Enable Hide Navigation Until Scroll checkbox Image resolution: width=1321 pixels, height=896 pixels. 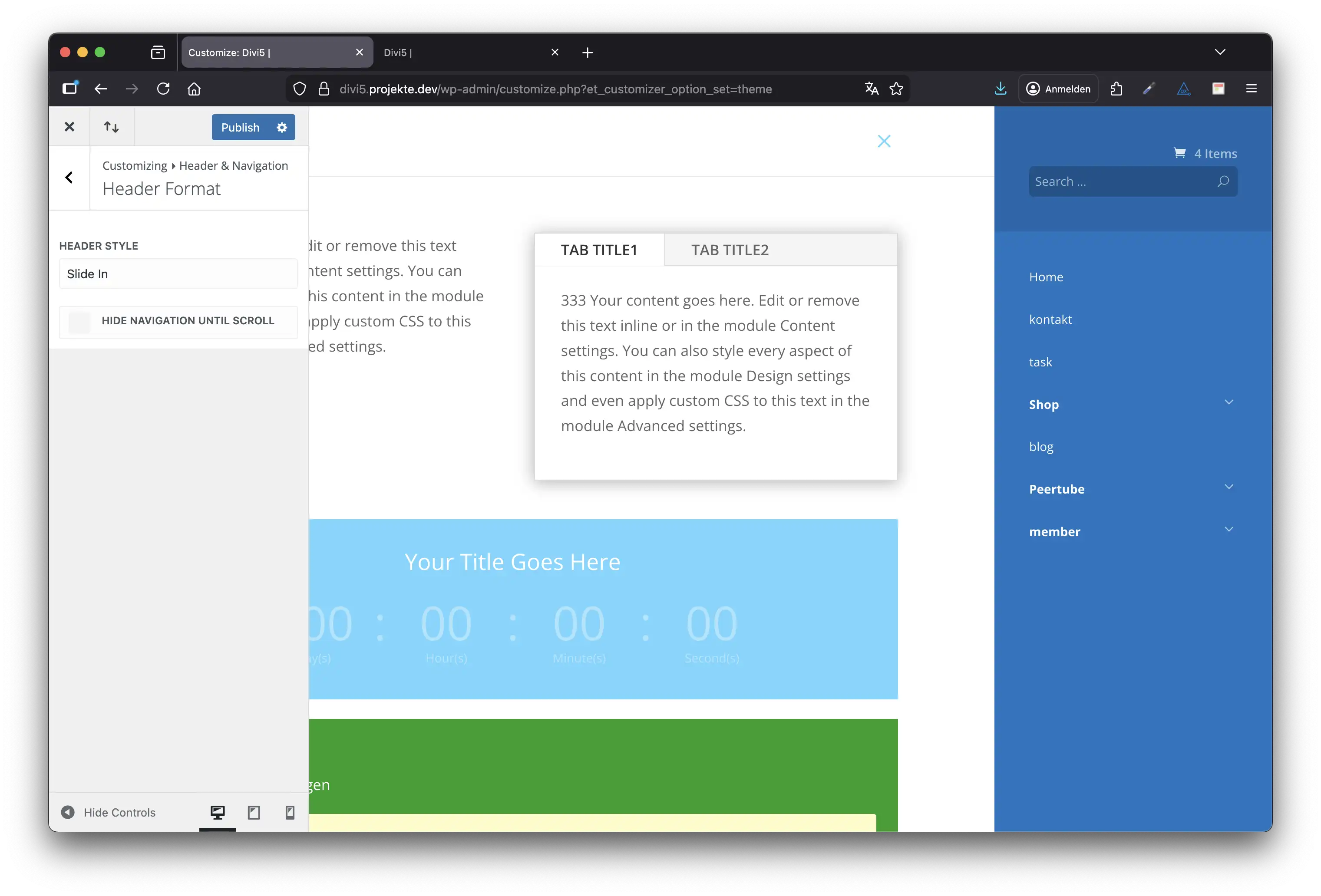[x=79, y=322]
